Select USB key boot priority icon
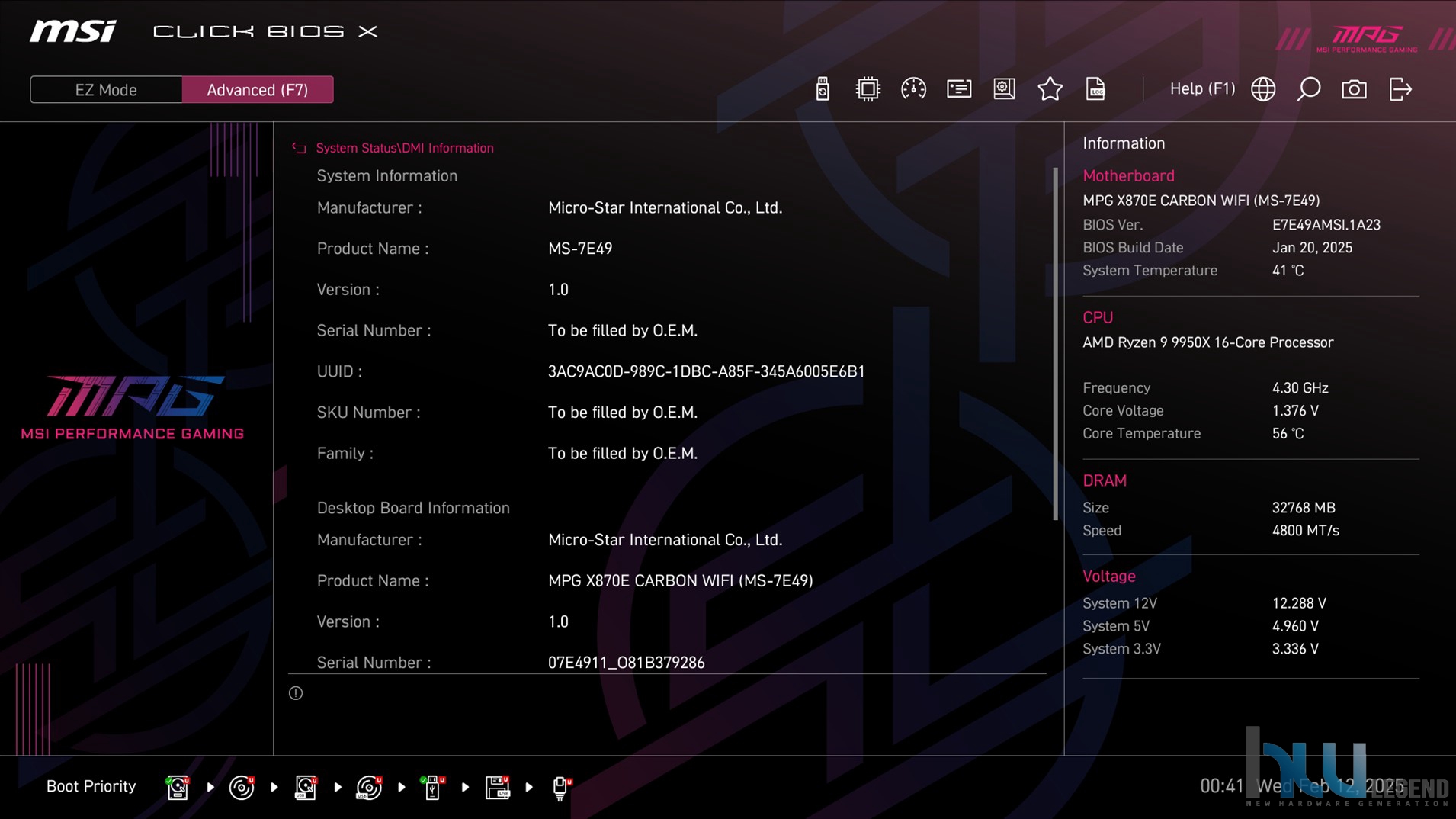The height and width of the screenshot is (819, 1456). coord(433,787)
